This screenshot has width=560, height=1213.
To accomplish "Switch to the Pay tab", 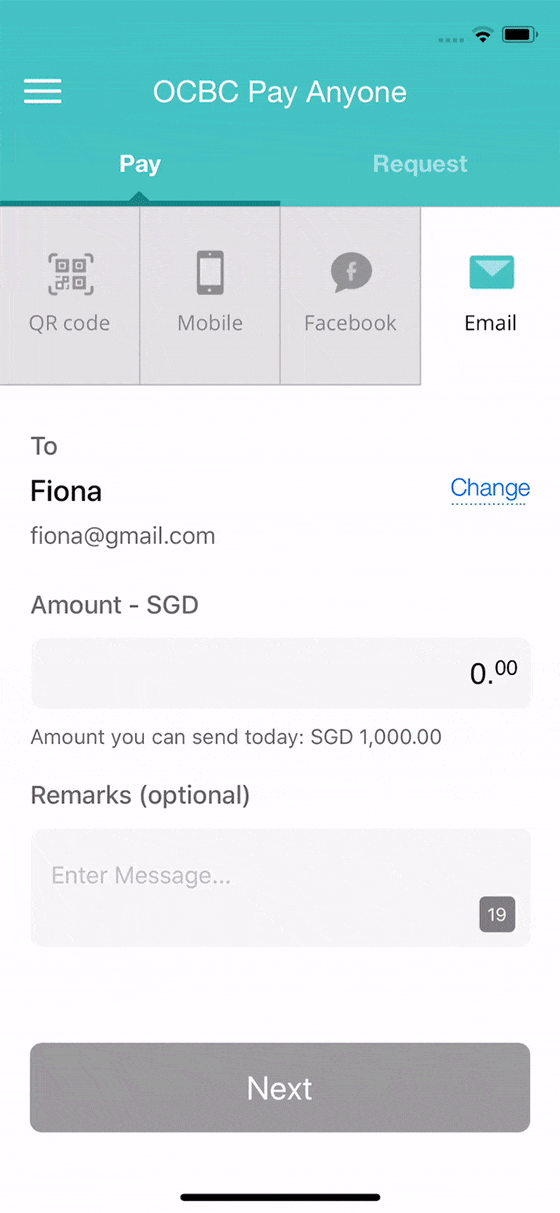I will 140,164.
